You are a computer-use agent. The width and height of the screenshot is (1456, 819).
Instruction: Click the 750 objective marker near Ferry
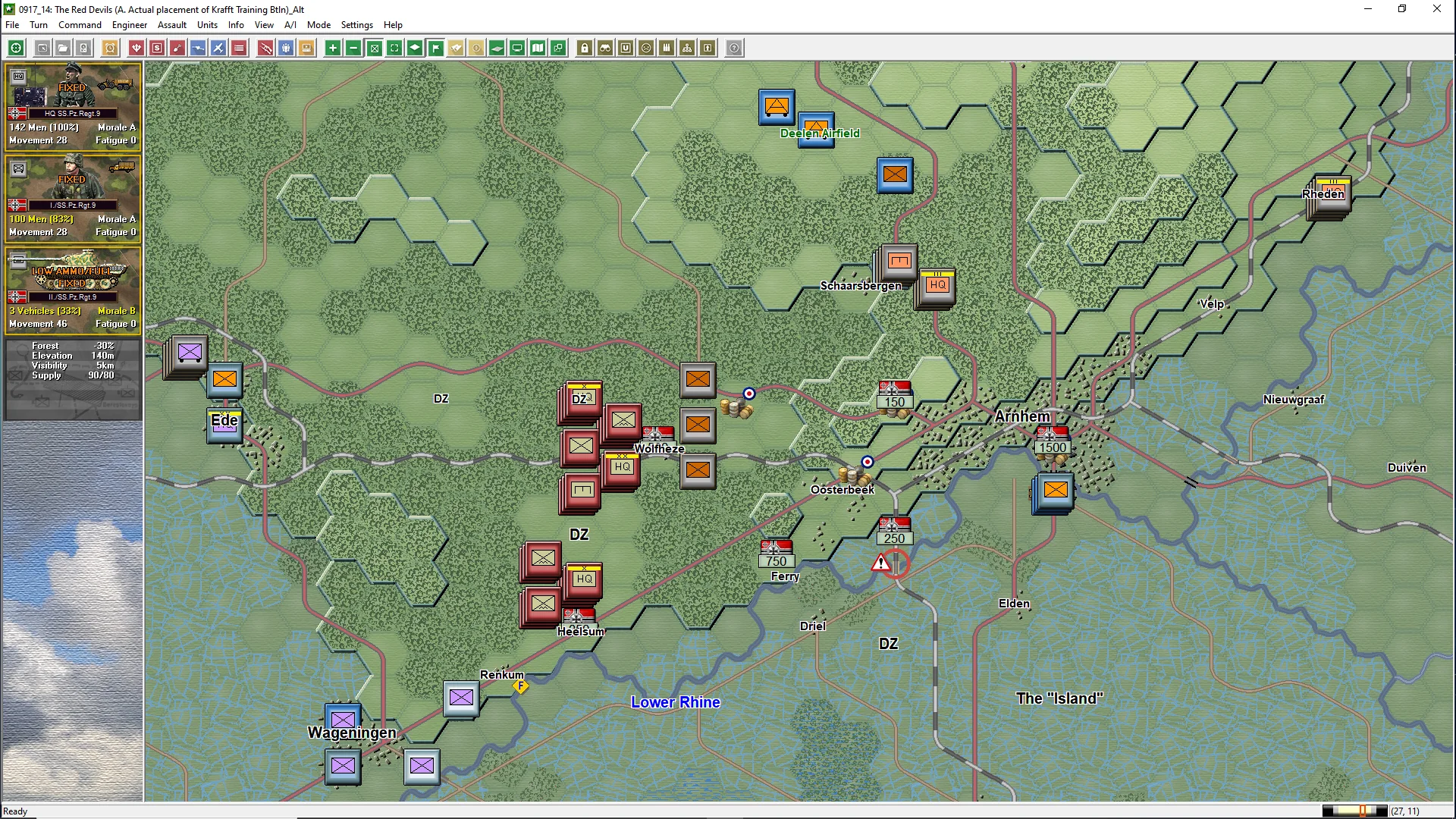coord(776,554)
